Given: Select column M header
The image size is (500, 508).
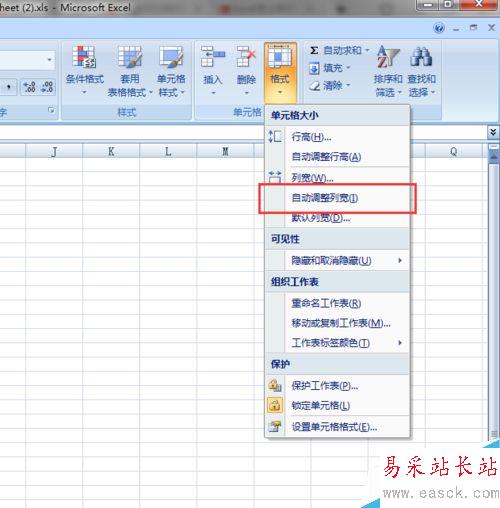Looking at the screenshot, I should tap(225, 151).
